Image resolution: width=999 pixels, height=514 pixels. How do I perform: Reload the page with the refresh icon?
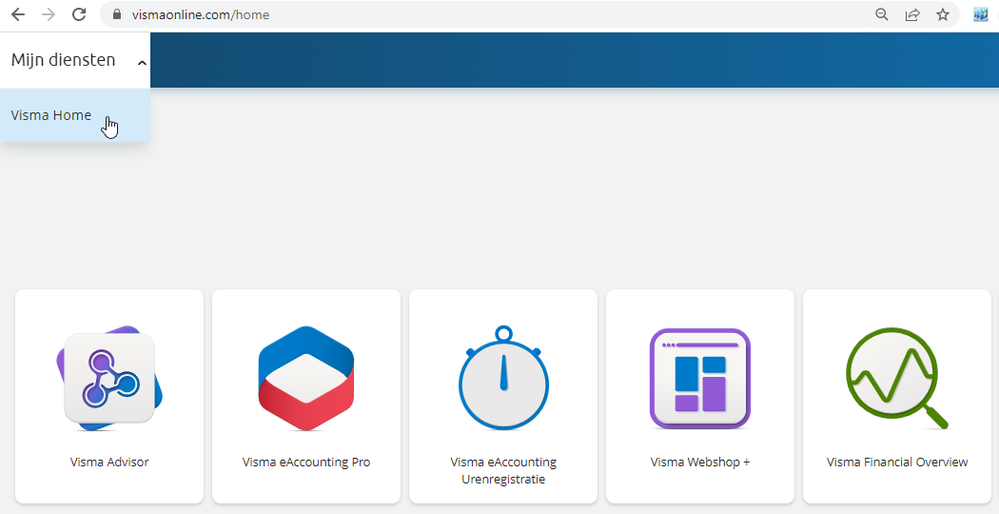pyautogui.click(x=79, y=15)
